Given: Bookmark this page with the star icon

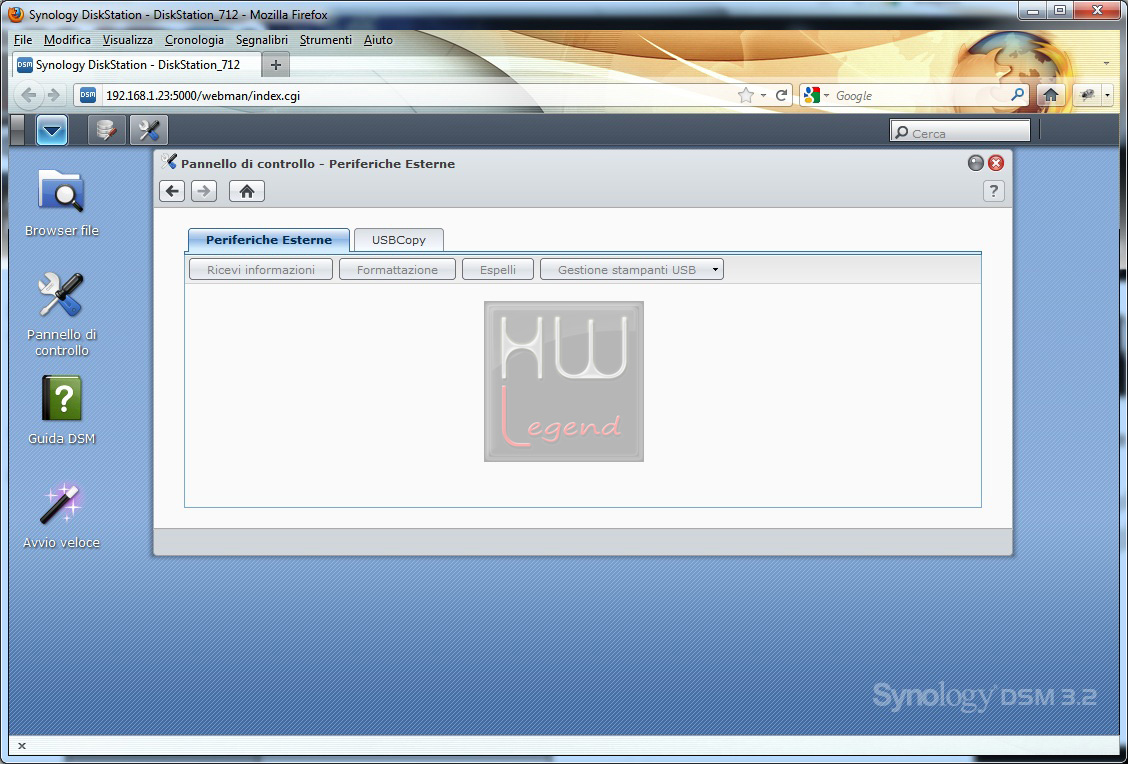Looking at the screenshot, I should 746,95.
